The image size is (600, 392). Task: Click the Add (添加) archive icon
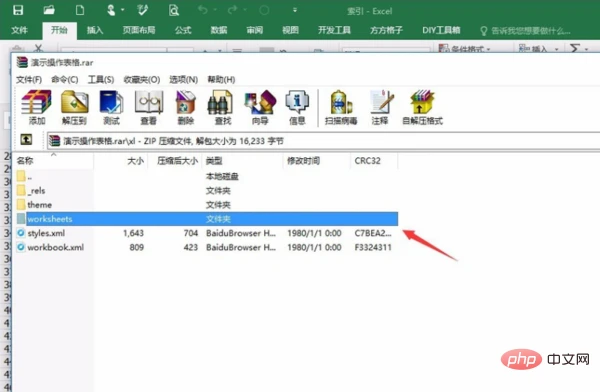[x=37, y=107]
